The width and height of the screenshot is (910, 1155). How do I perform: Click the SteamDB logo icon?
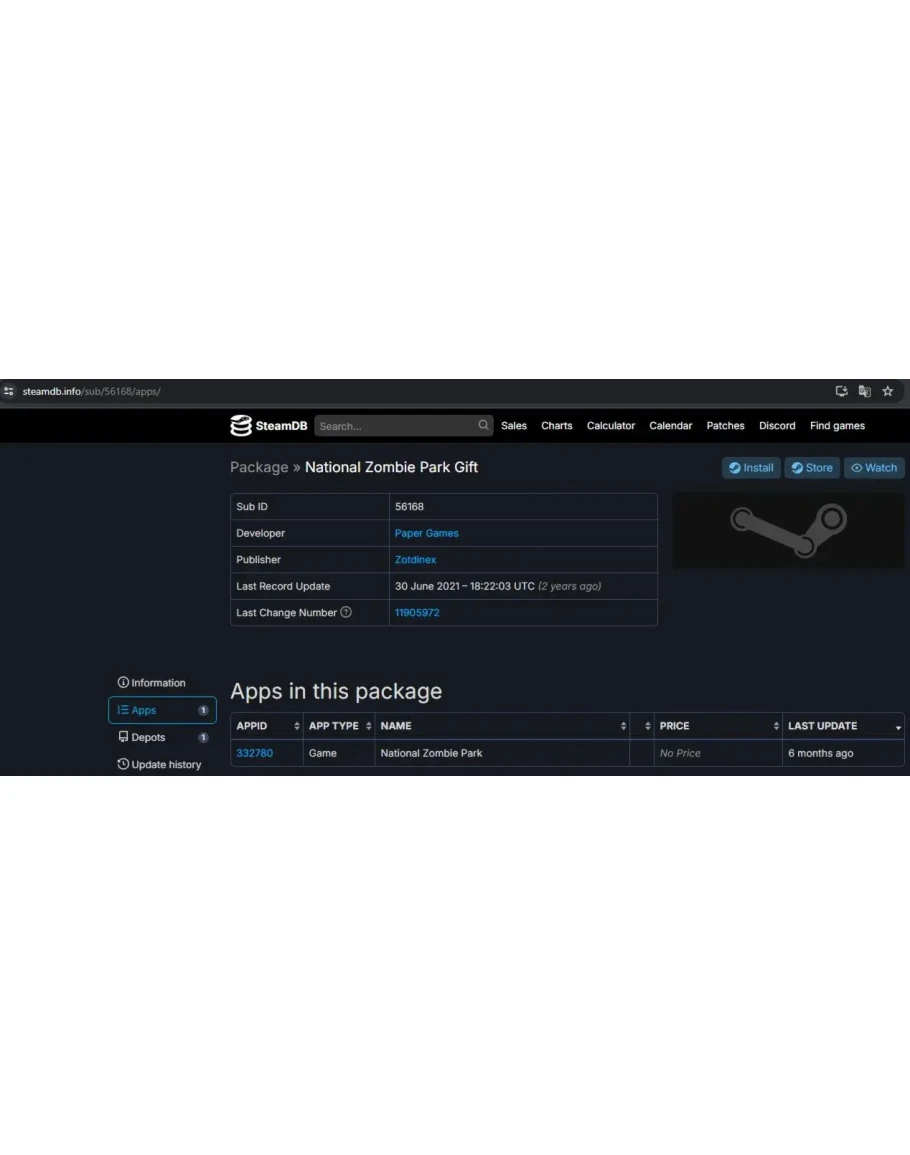tap(241, 426)
